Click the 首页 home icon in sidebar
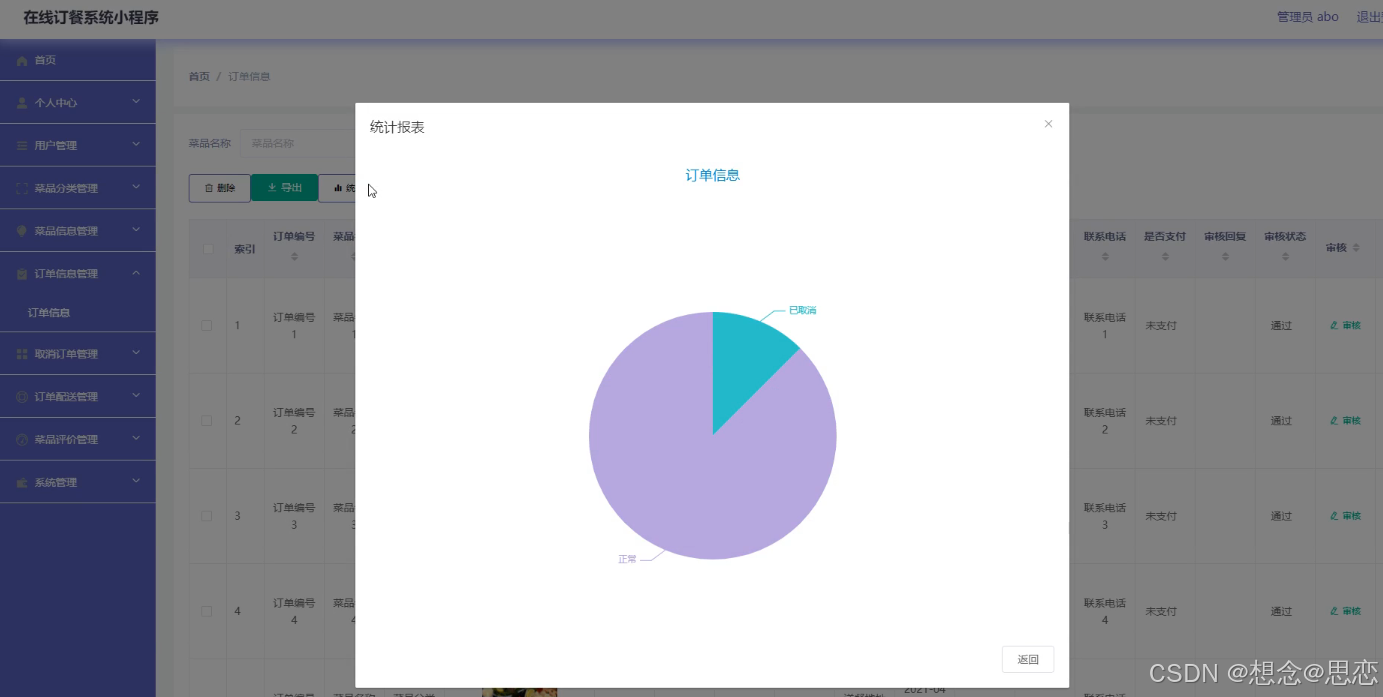The width and height of the screenshot is (1383, 697). pos(22,61)
